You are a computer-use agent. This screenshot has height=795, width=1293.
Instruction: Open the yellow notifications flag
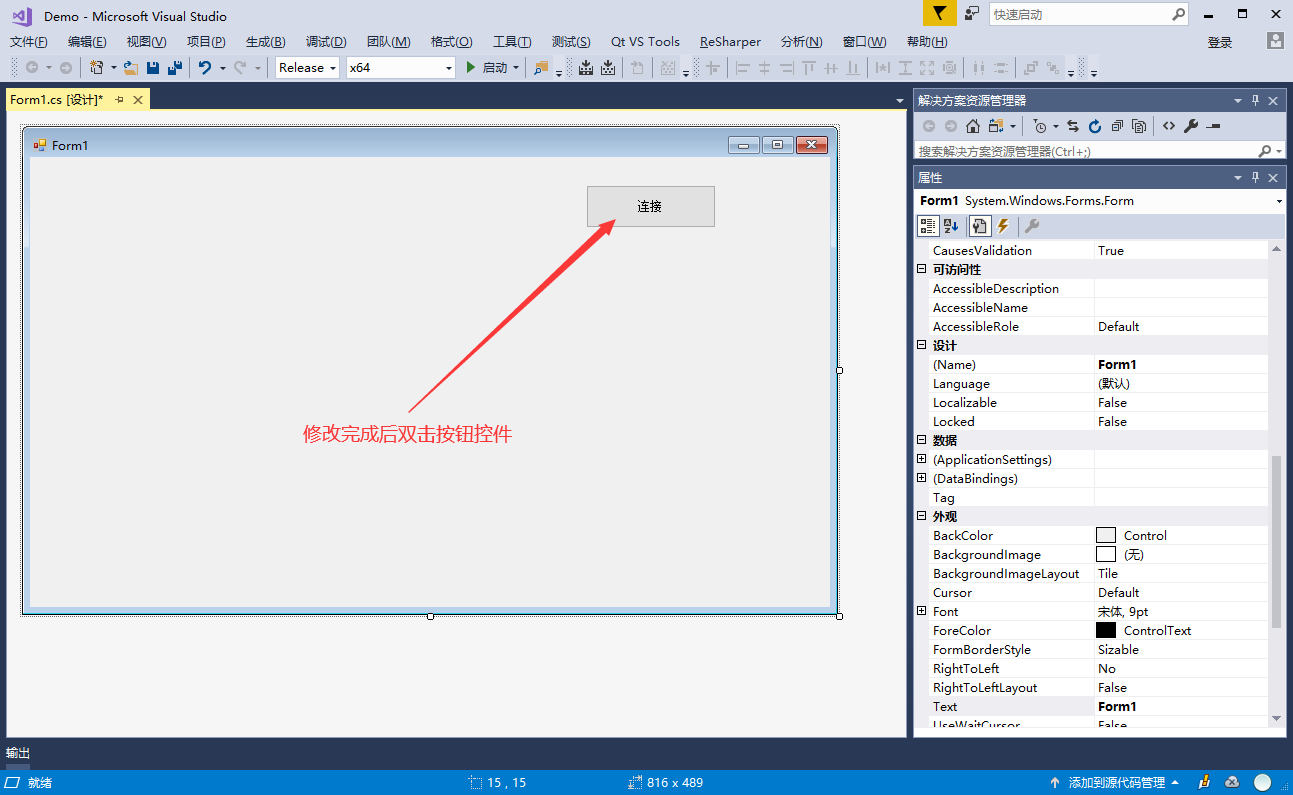click(x=938, y=14)
